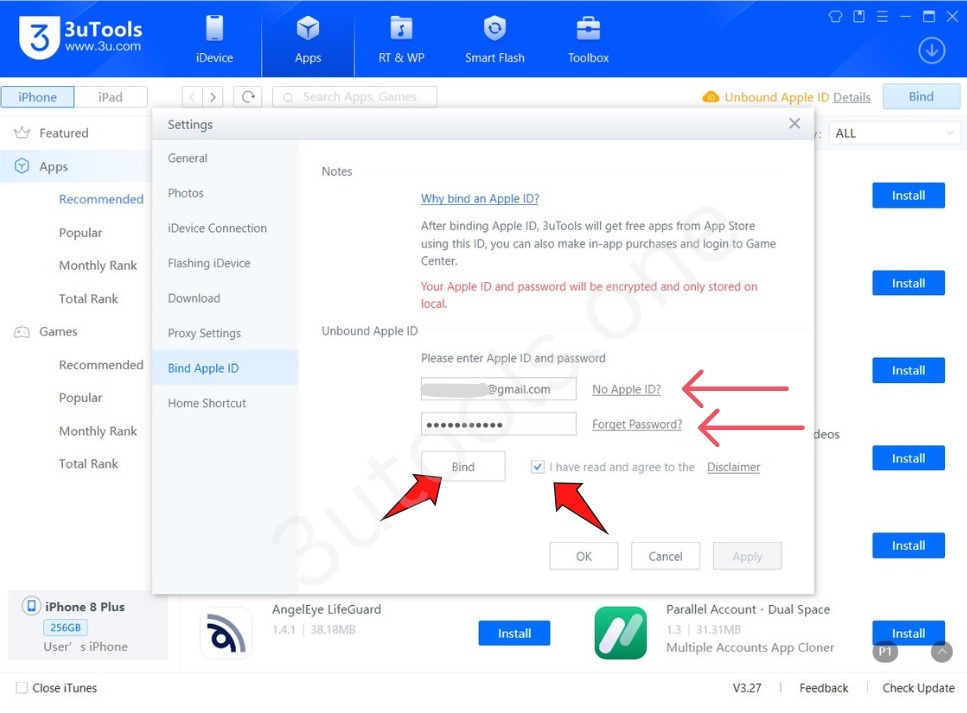
Task: Click the AngelEye LifeGuard app icon
Action: (226, 633)
